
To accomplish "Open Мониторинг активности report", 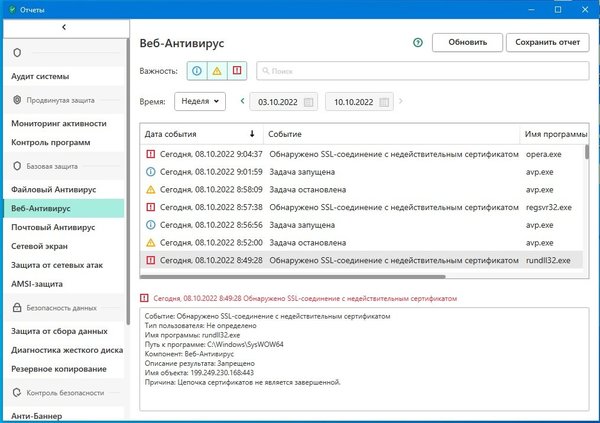I will coord(59,123).
